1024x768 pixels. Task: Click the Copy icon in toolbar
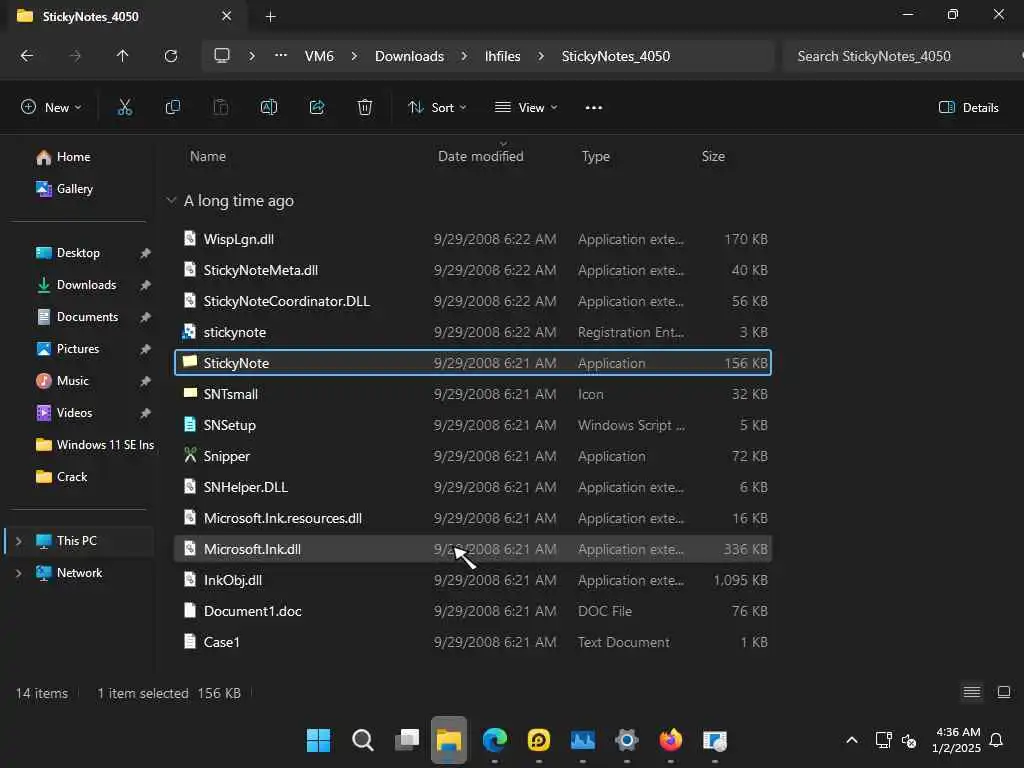point(172,108)
